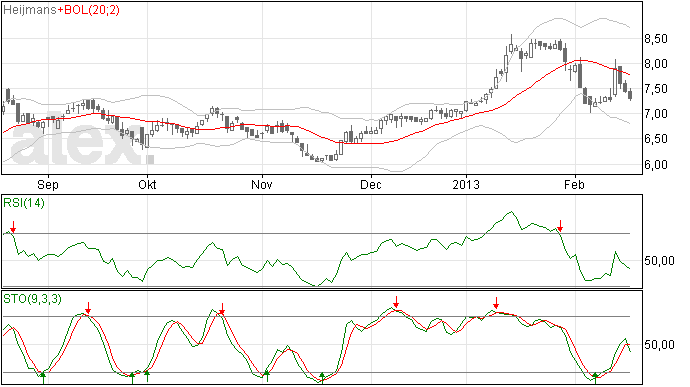Click the Sep month label
Image resolution: width=690 pixels, height=387 pixels.
coord(48,184)
